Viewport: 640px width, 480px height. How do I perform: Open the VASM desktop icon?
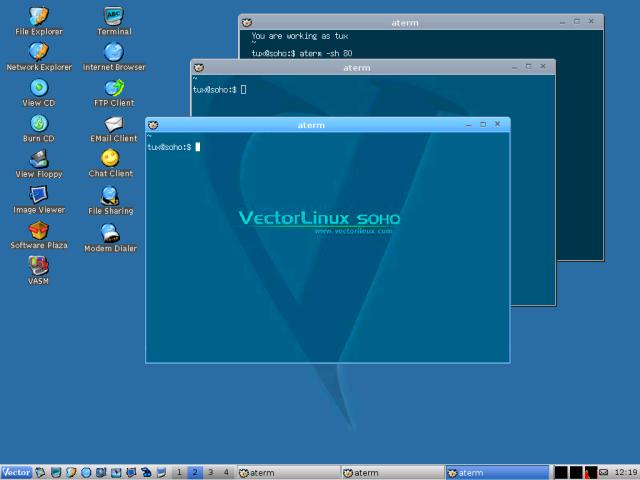coord(38,270)
